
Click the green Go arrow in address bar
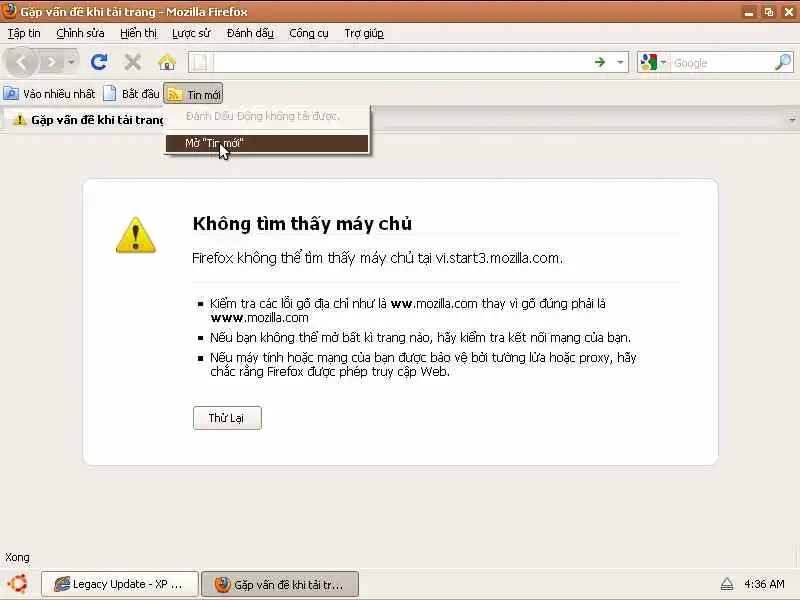pyautogui.click(x=601, y=62)
